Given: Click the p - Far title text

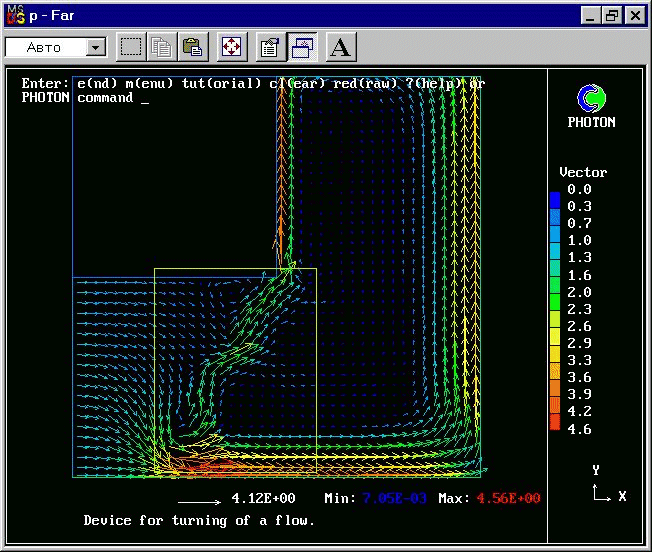Looking at the screenshot, I should (x=52, y=16).
